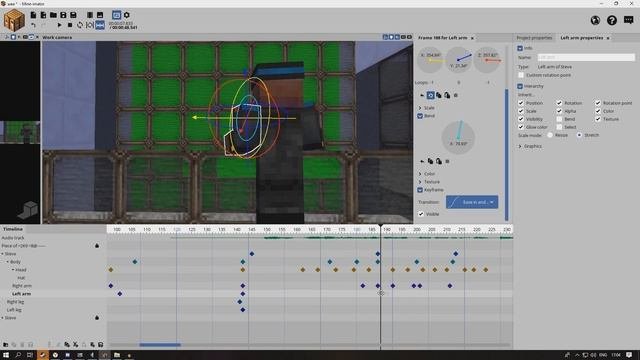Reset the bend angle arrow icon

[422, 161]
